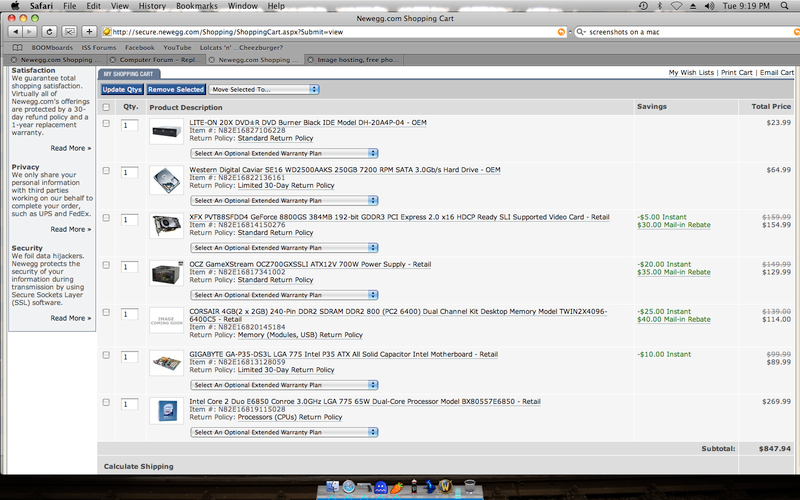Click the Western Digital hard drive thumbnail
The height and width of the screenshot is (500, 800).
click(166, 179)
